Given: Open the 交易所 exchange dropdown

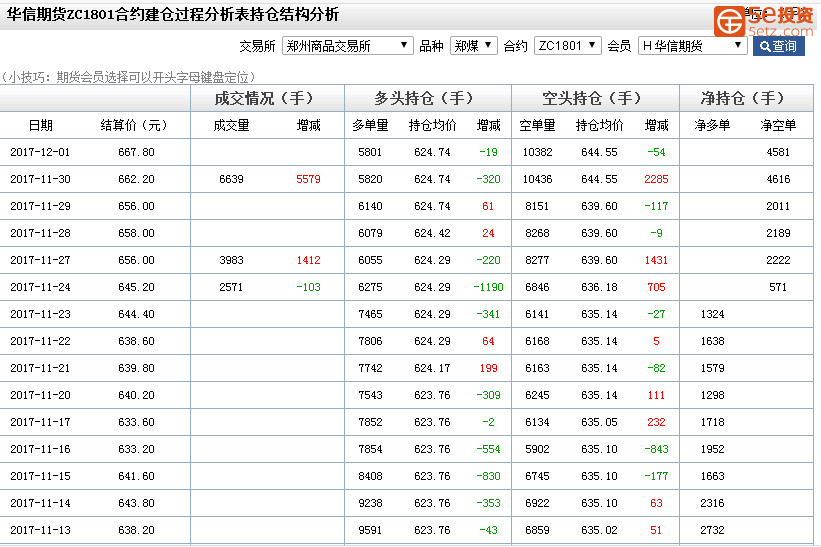Looking at the screenshot, I should pyautogui.click(x=348, y=46).
